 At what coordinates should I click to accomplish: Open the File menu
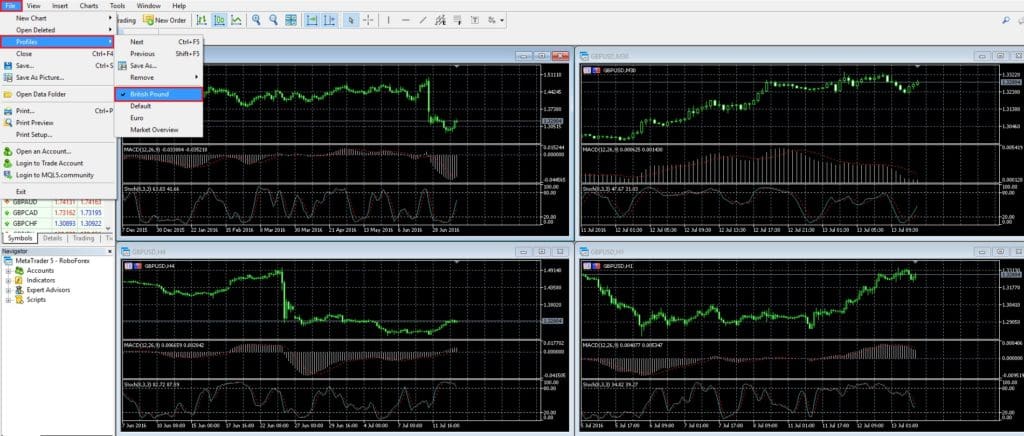tap(10, 5)
